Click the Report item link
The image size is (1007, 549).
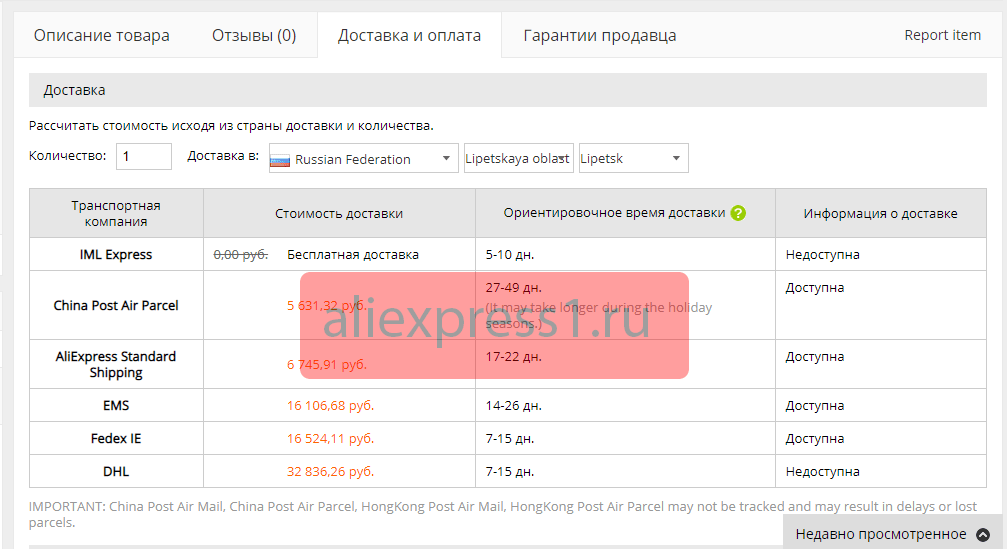942,35
